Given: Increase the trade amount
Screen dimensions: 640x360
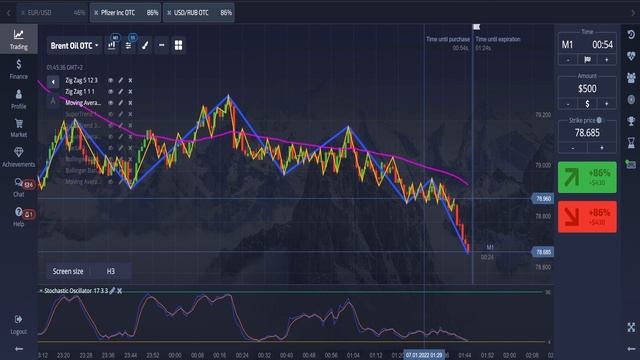Looking at the screenshot, I should [607, 104].
